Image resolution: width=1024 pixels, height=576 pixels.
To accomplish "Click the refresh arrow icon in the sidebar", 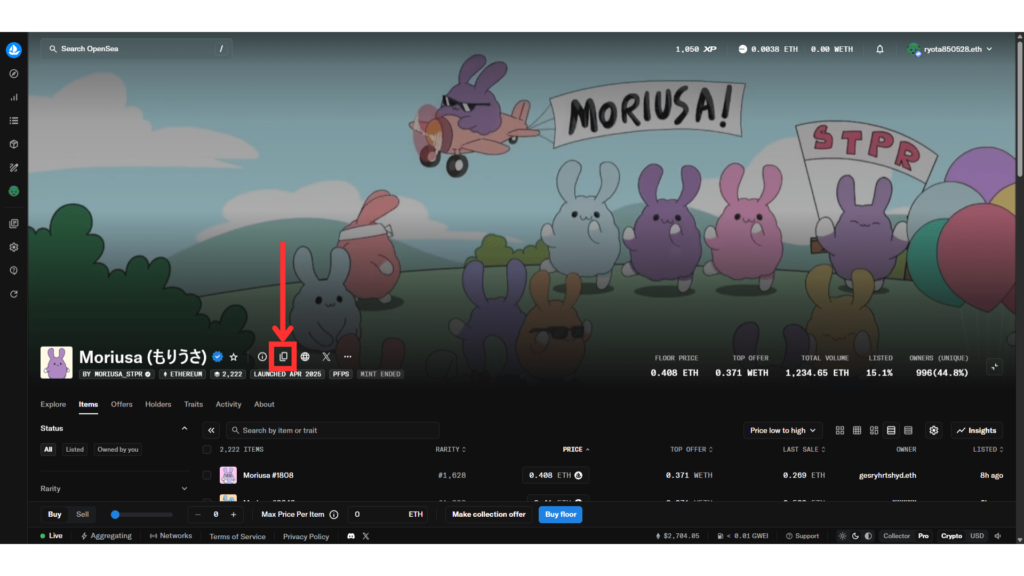I will [14, 295].
